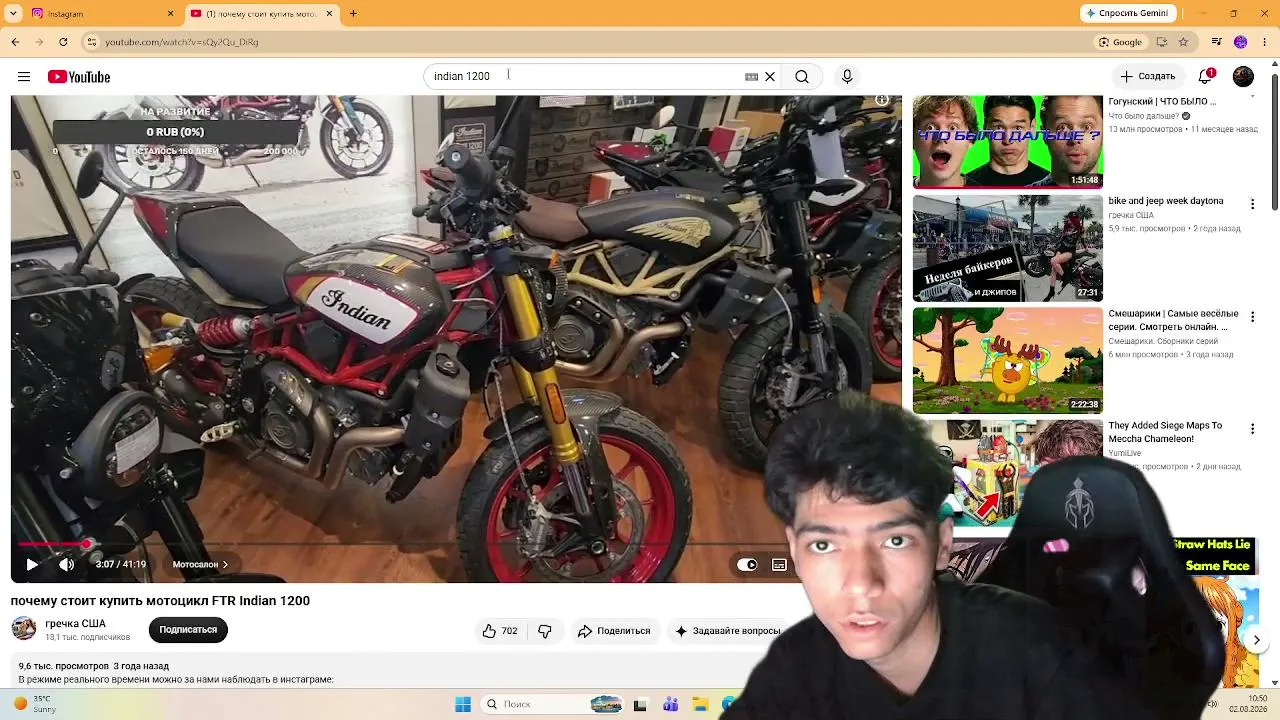
Task: Toggle the autoplay switch in the player
Action: click(x=747, y=565)
